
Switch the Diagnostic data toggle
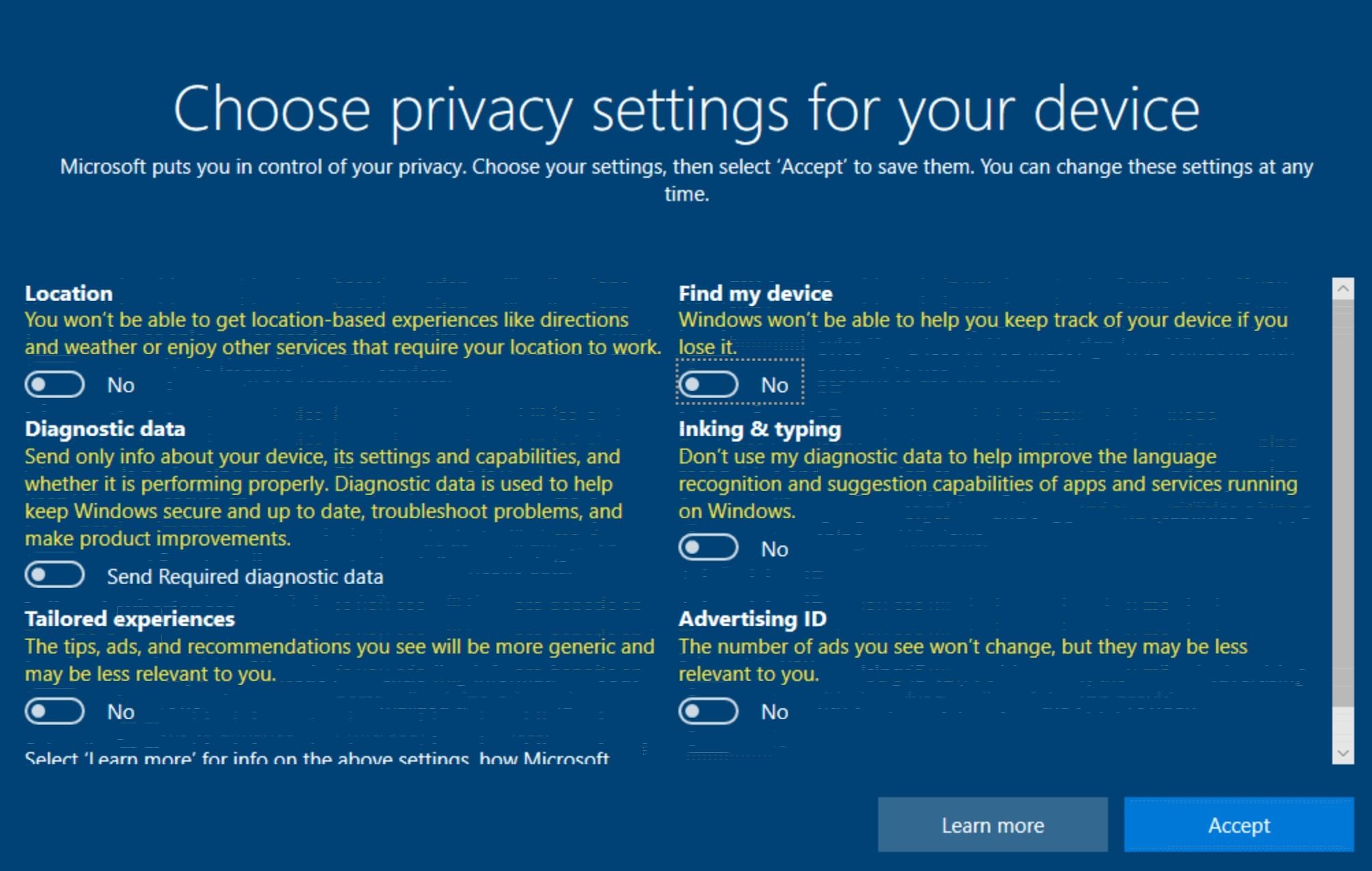pos(55,575)
